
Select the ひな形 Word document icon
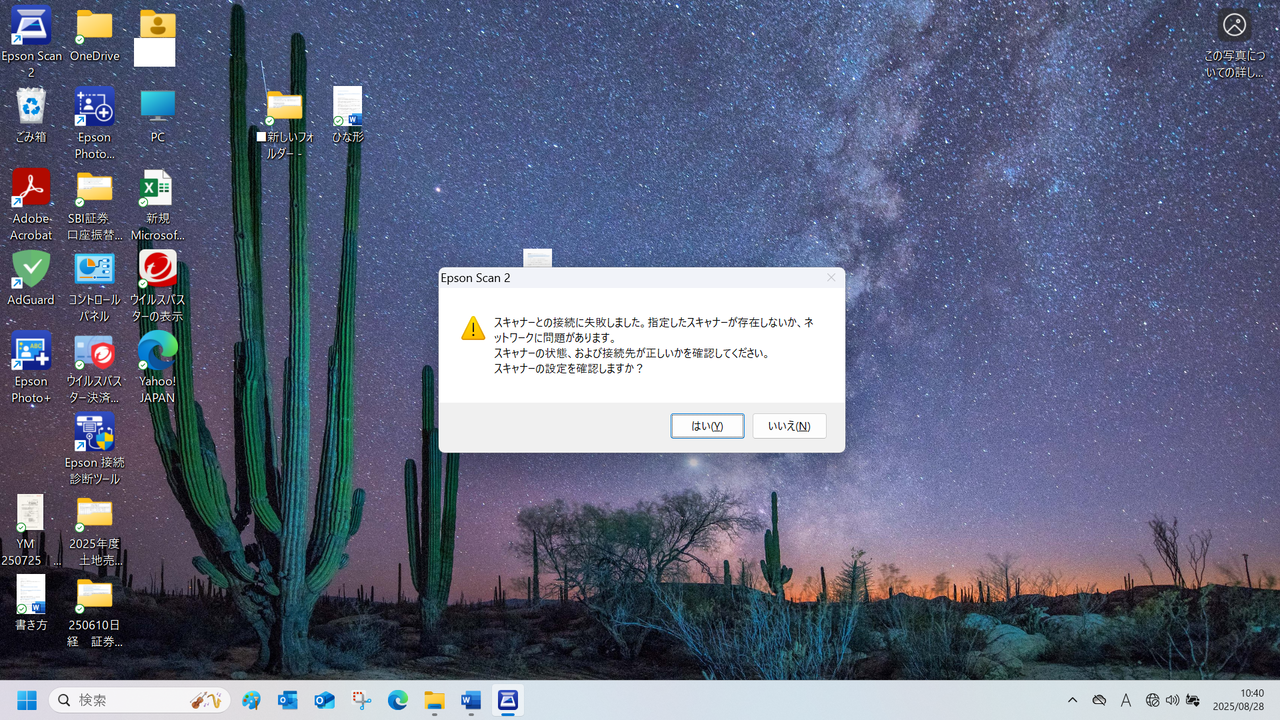pyautogui.click(x=347, y=115)
